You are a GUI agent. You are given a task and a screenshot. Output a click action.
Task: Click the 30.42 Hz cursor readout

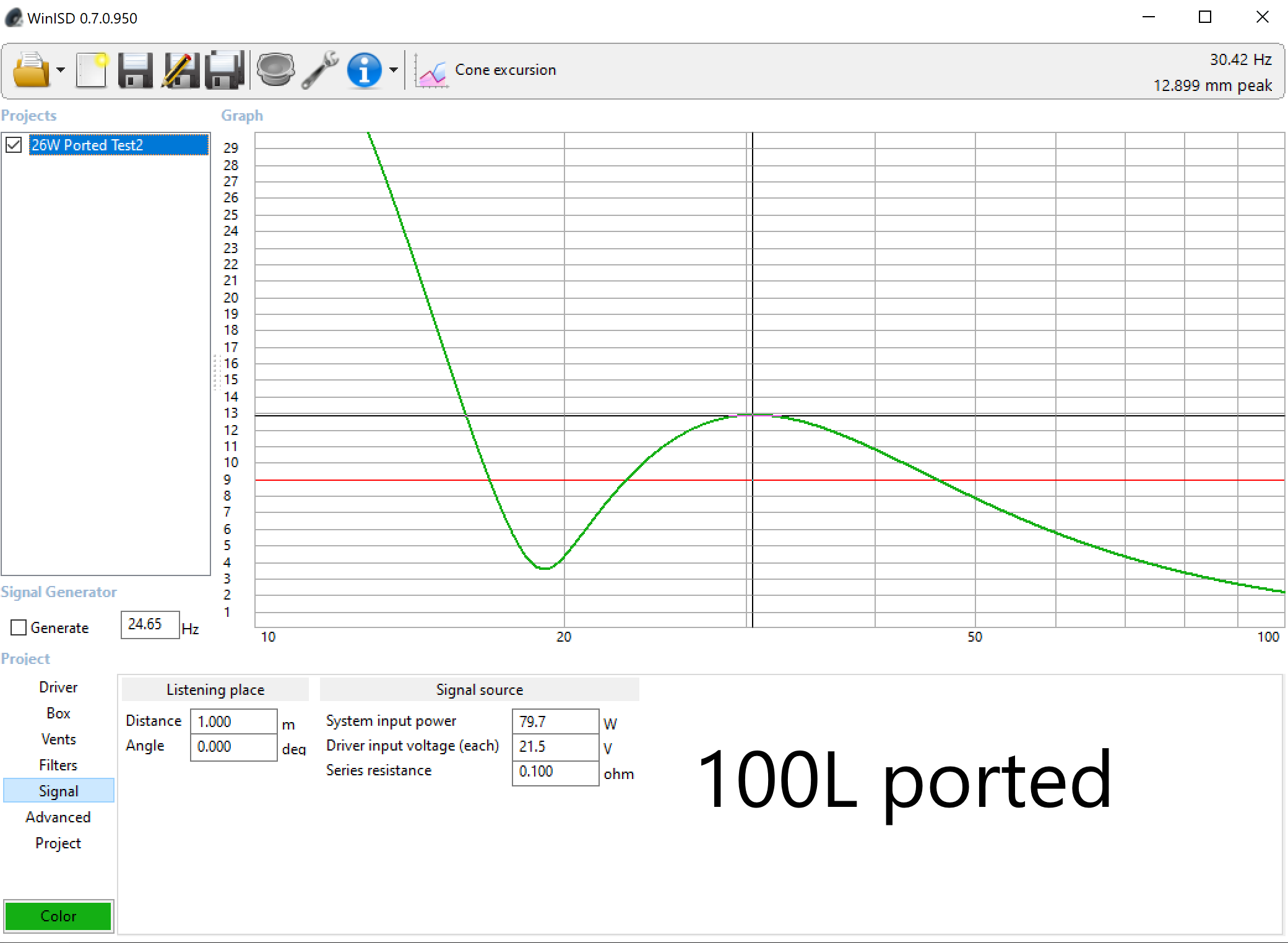tap(1240, 59)
